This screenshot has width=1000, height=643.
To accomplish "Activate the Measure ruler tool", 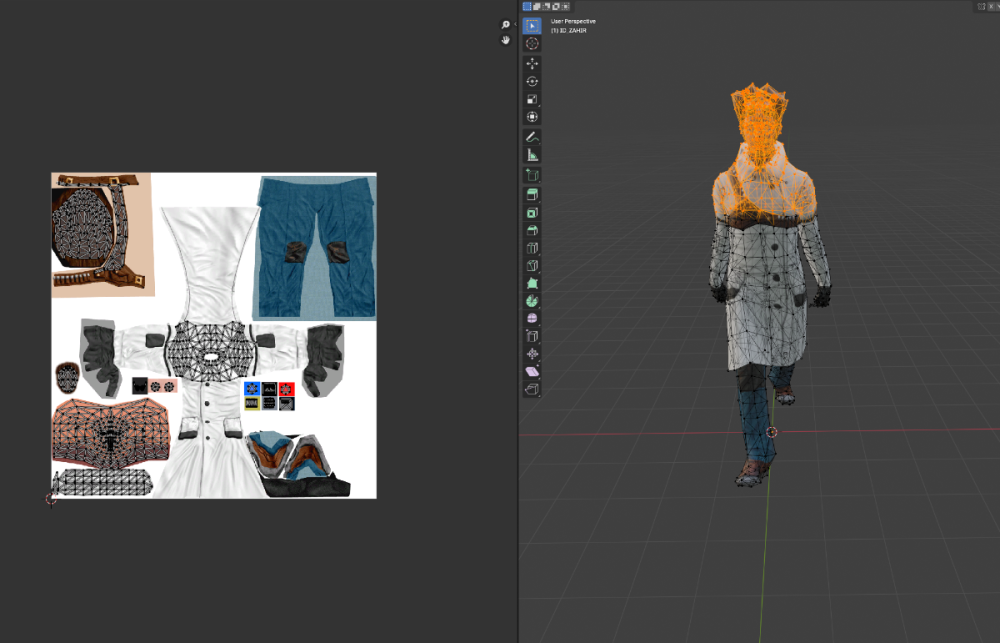I will (x=532, y=155).
